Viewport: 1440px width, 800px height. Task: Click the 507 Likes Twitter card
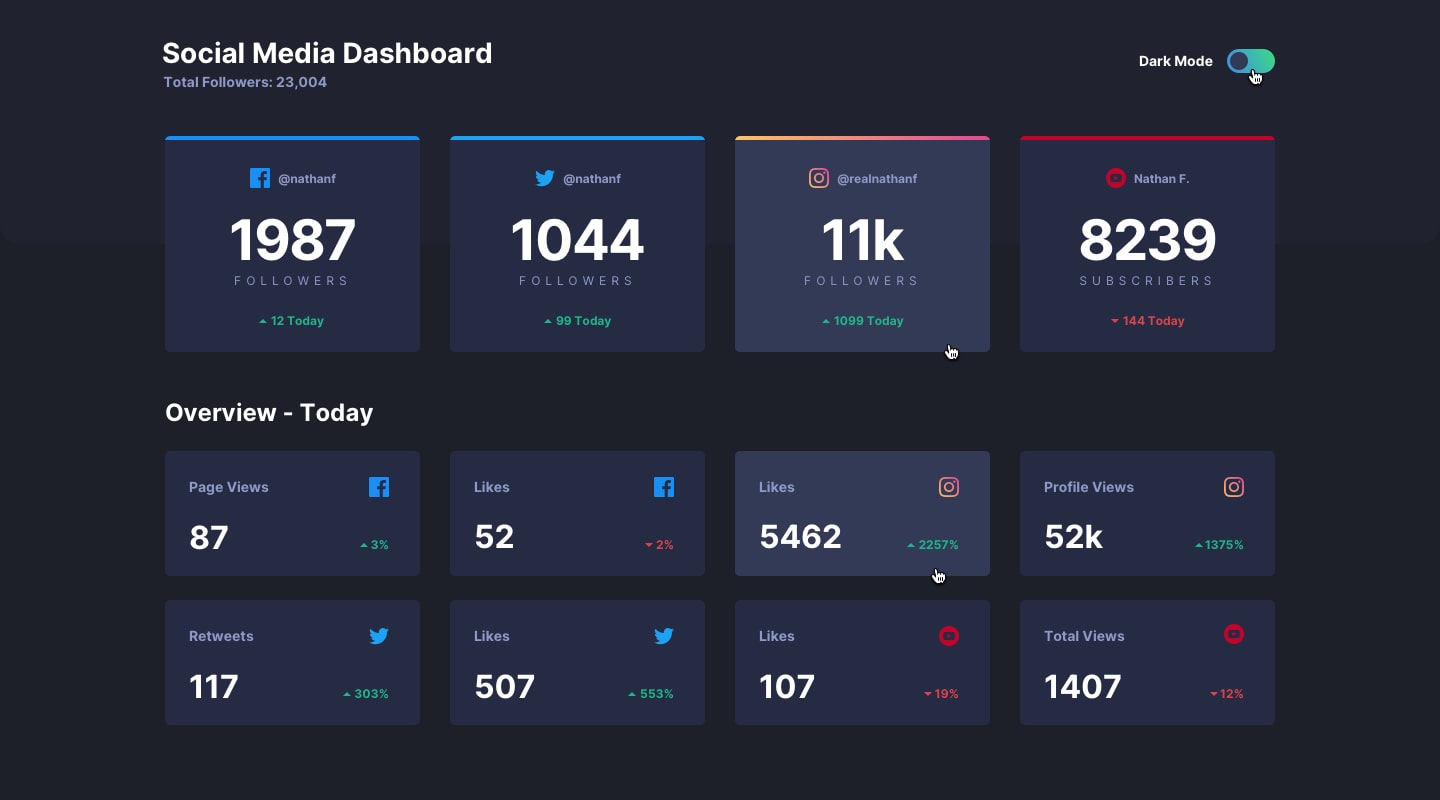[x=577, y=662]
